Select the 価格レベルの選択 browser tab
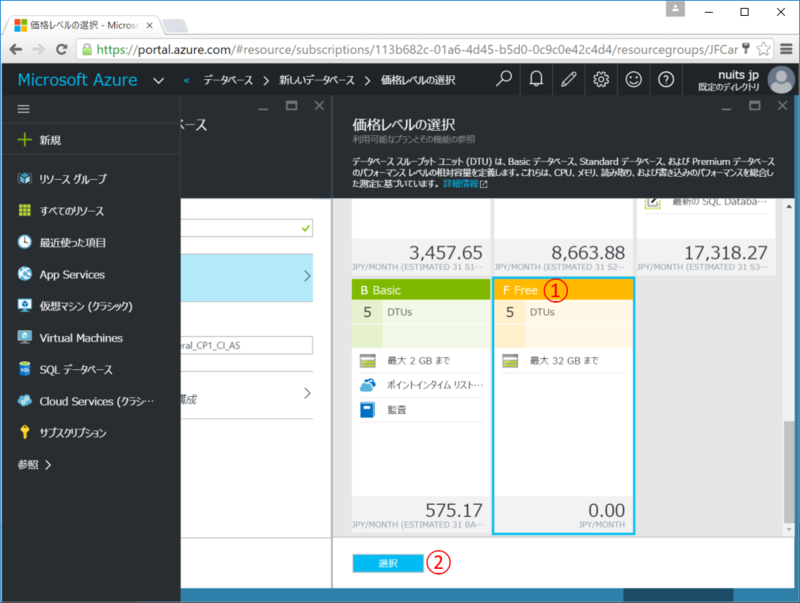Screen dimensions: 800x603 tap(84, 25)
